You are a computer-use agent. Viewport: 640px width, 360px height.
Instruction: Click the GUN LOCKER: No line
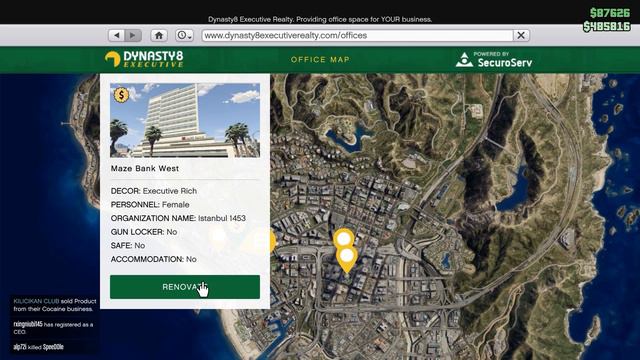144,232
